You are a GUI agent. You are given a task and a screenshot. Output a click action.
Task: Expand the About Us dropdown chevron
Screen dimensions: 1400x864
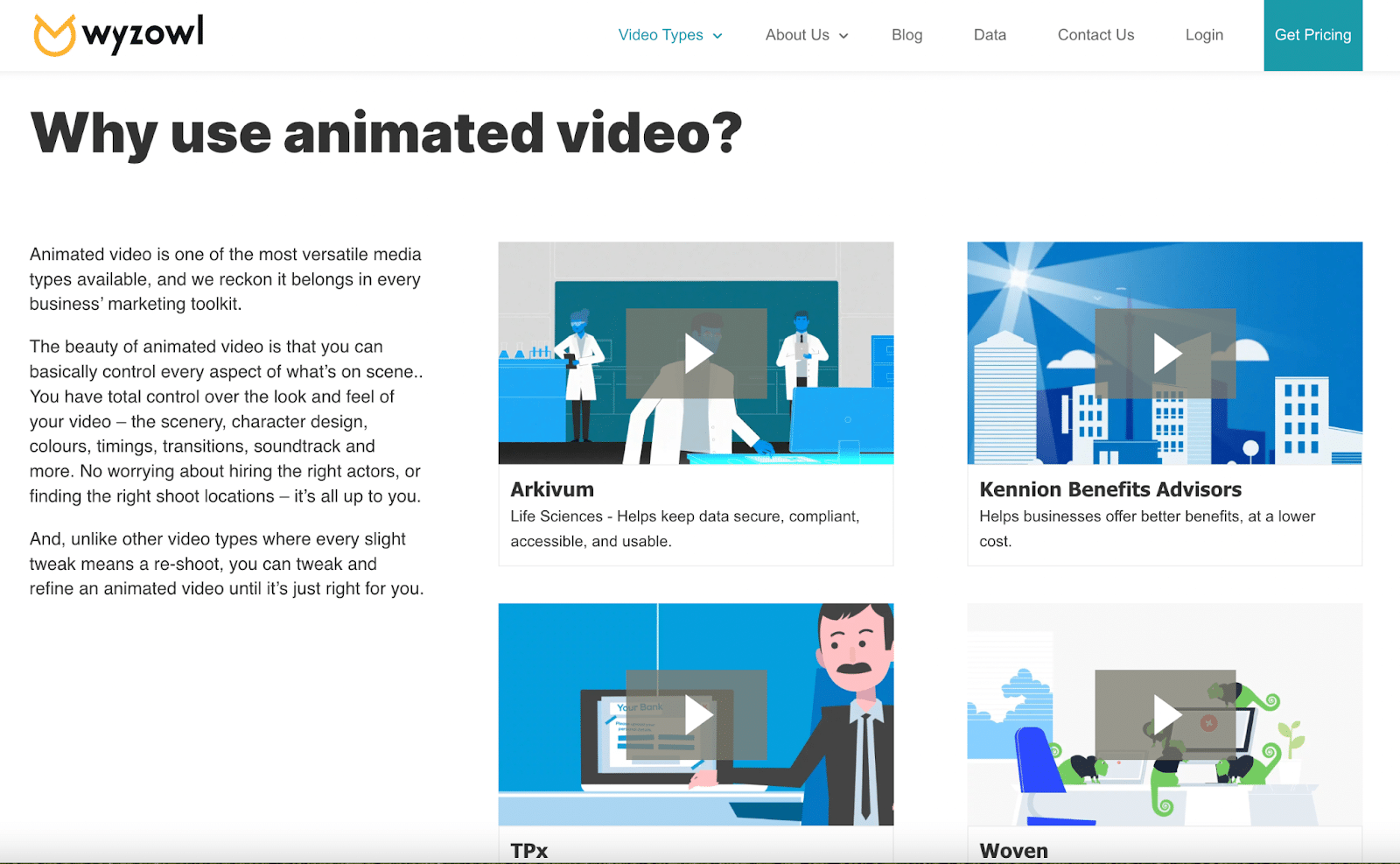(x=843, y=36)
